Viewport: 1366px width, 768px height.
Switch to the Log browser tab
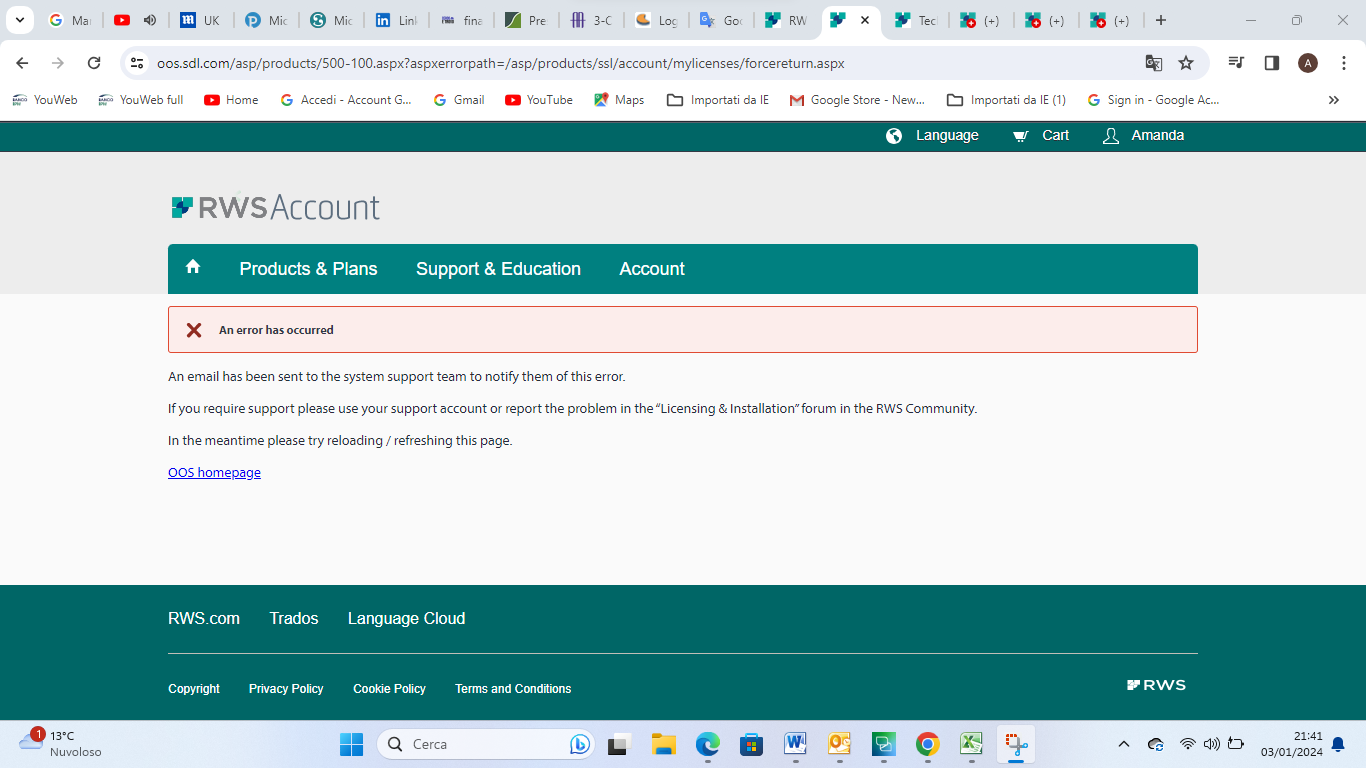click(655, 20)
